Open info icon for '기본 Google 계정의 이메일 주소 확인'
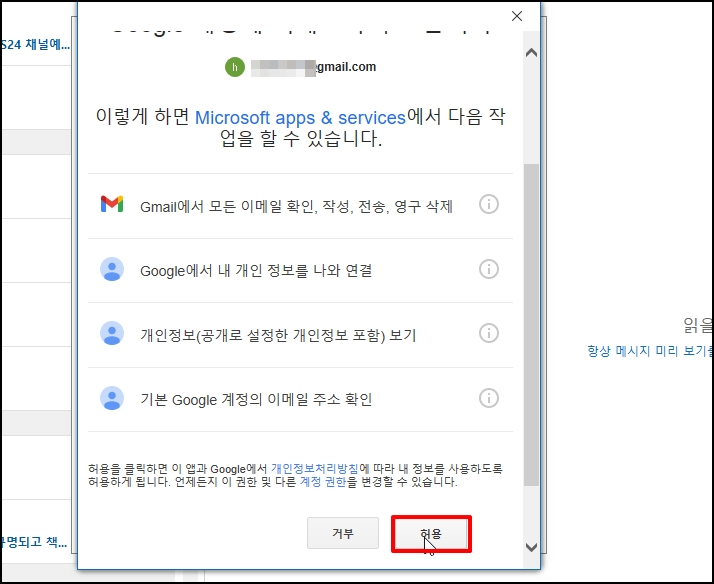 click(x=489, y=398)
